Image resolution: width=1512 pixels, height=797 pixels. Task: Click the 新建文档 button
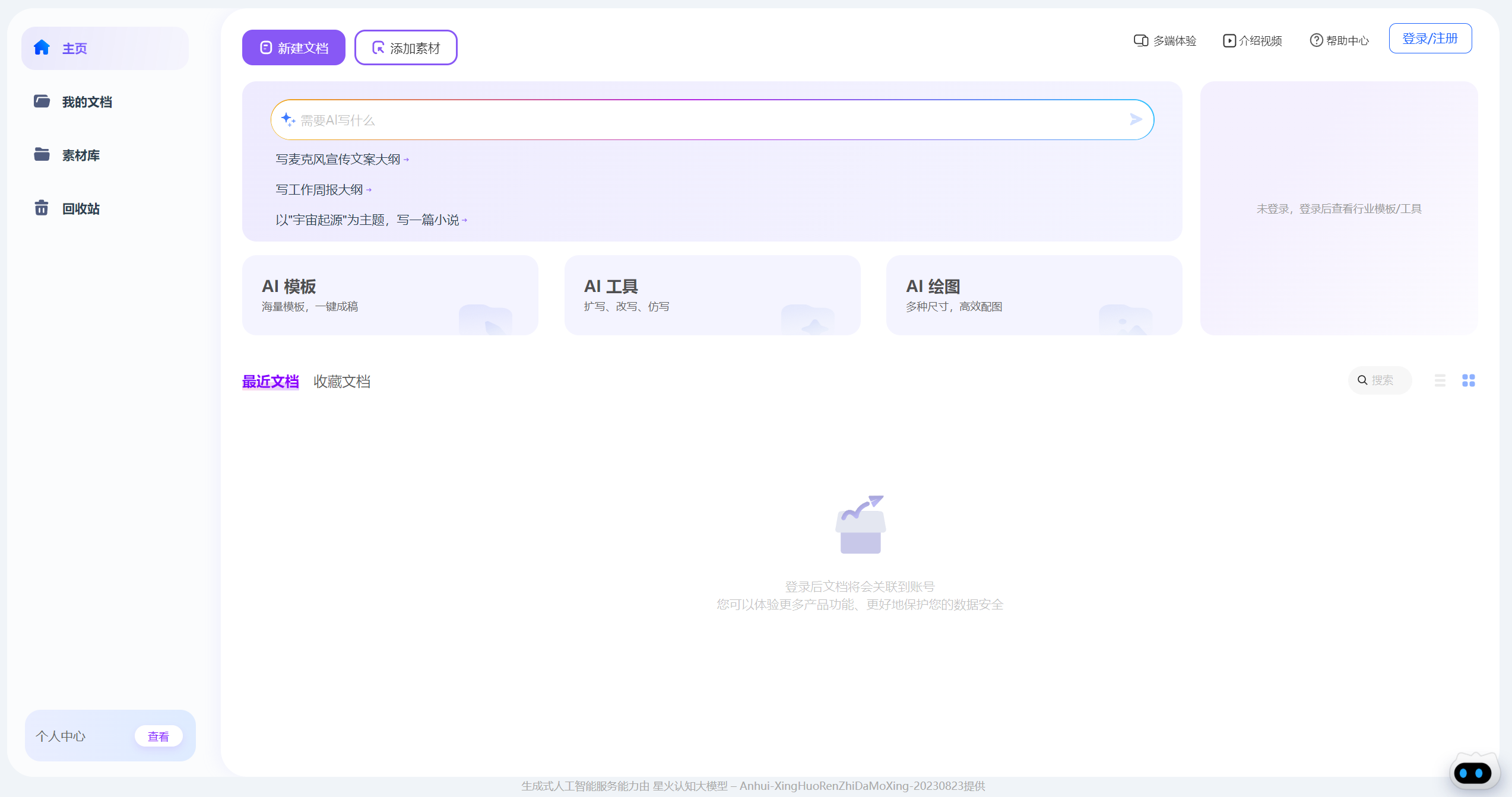[293, 47]
